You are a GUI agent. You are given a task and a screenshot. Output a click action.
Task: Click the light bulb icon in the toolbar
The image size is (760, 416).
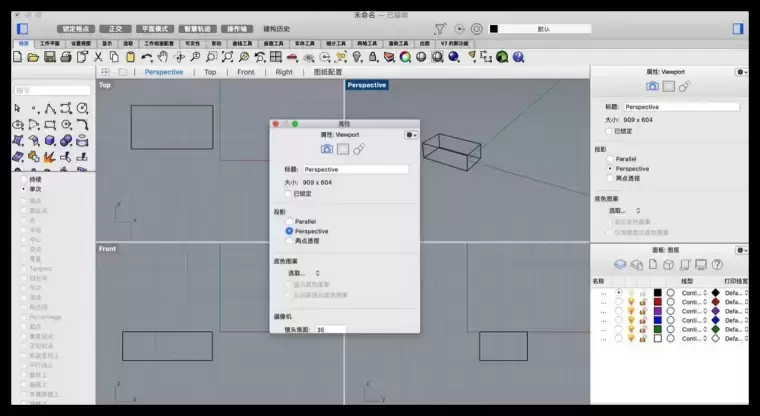tap(357, 57)
